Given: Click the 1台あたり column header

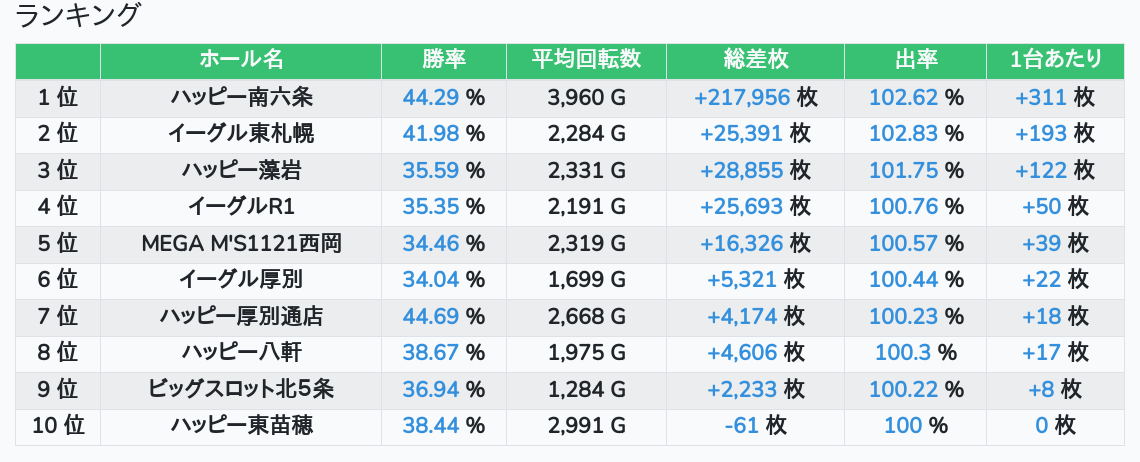Looking at the screenshot, I should pos(1056,61).
